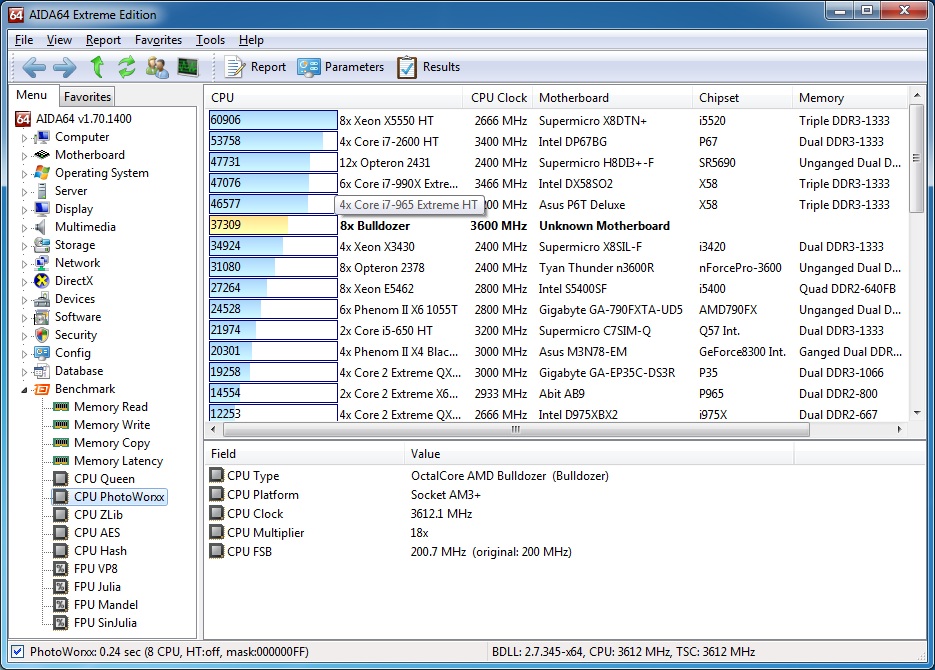
Task: Open benchmark Parameters
Action: point(340,67)
